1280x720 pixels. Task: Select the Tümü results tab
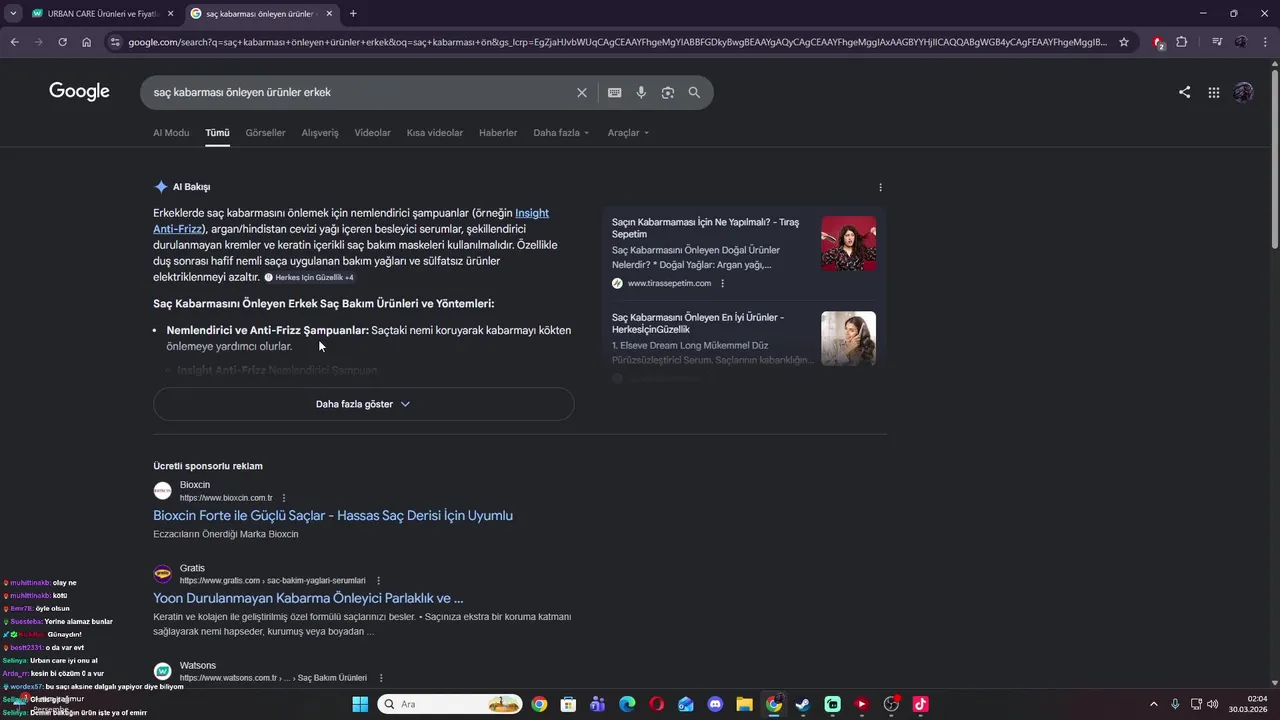[217, 133]
